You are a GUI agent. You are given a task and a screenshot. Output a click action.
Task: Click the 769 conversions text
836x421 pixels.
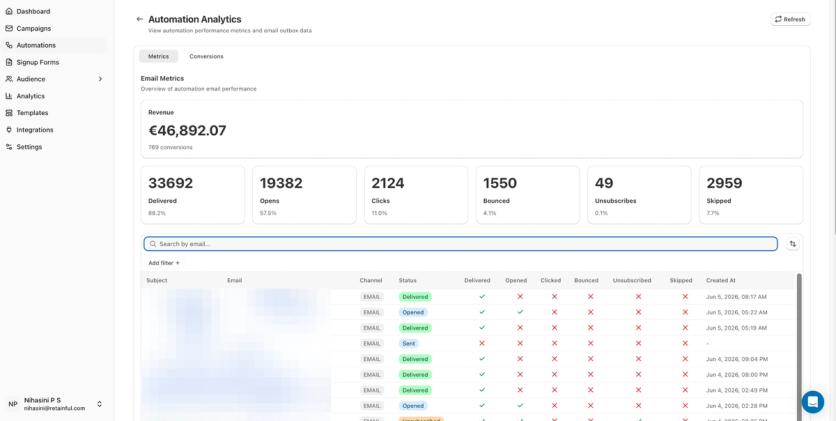tap(170, 147)
